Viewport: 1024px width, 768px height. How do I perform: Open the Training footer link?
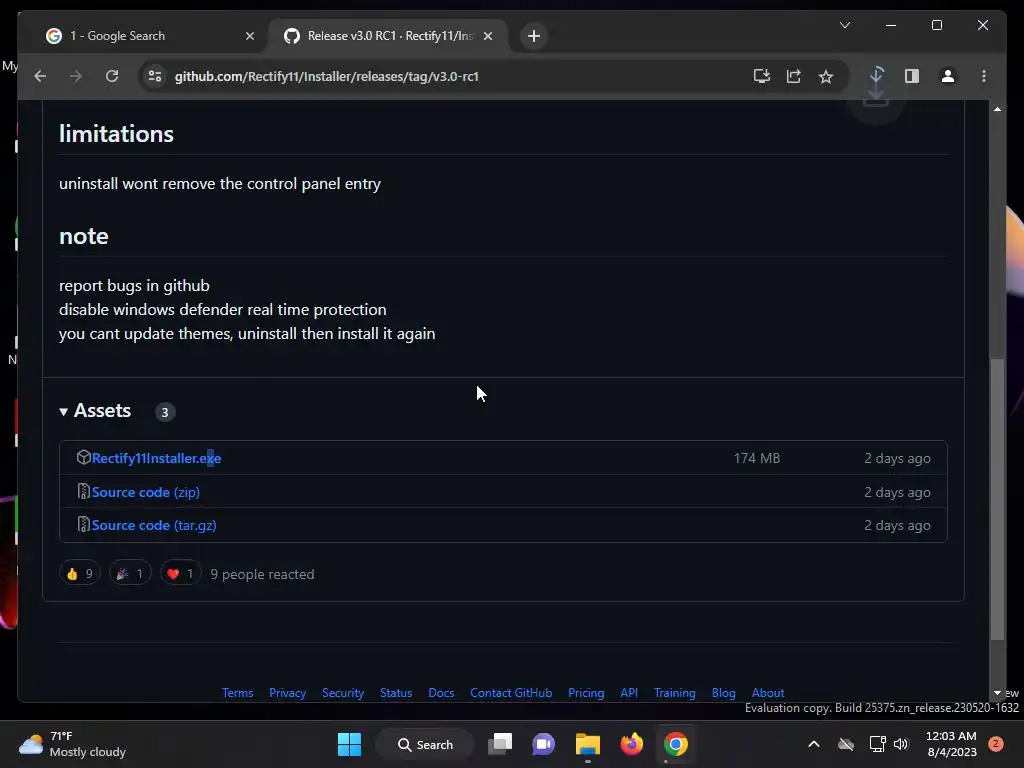(x=675, y=693)
